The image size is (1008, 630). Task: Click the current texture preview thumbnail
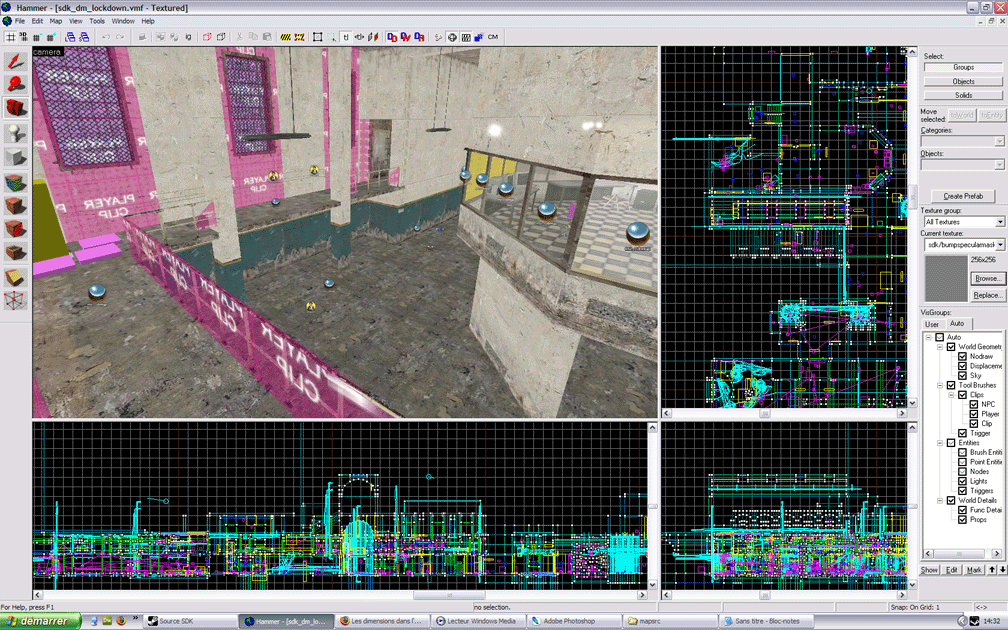click(x=944, y=278)
